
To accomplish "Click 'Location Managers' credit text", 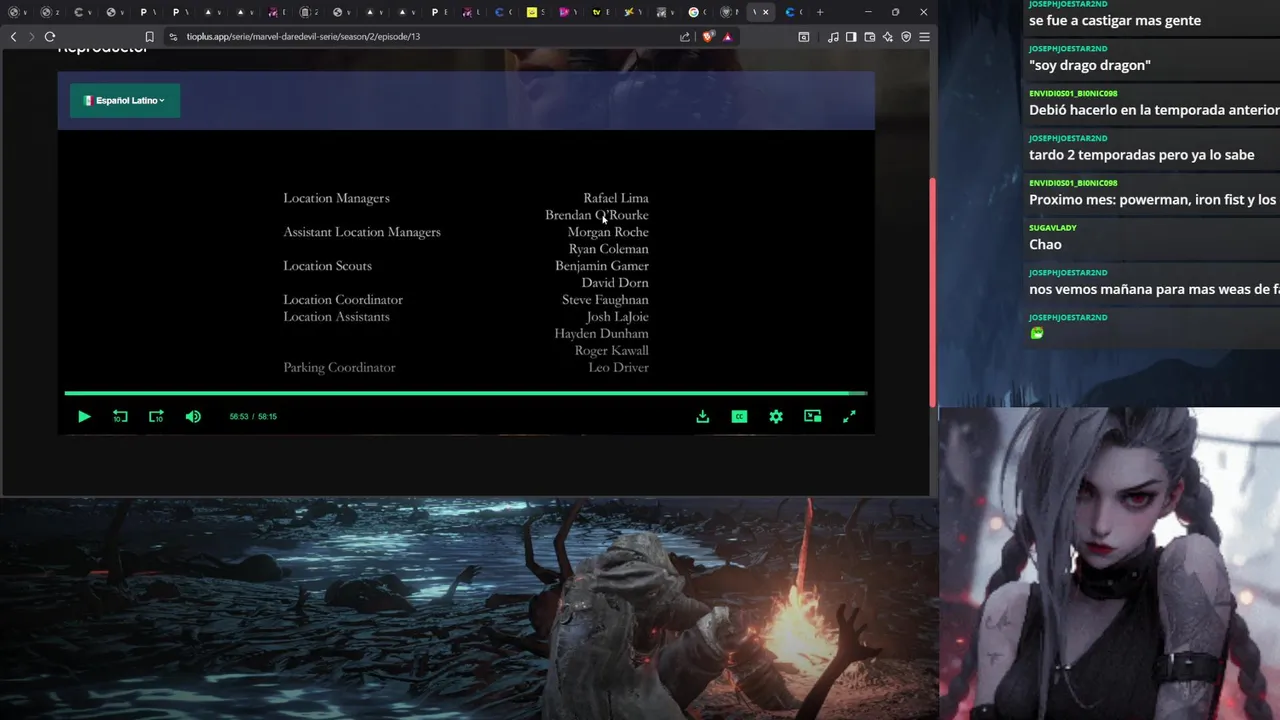I will click(x=336, y=198).
